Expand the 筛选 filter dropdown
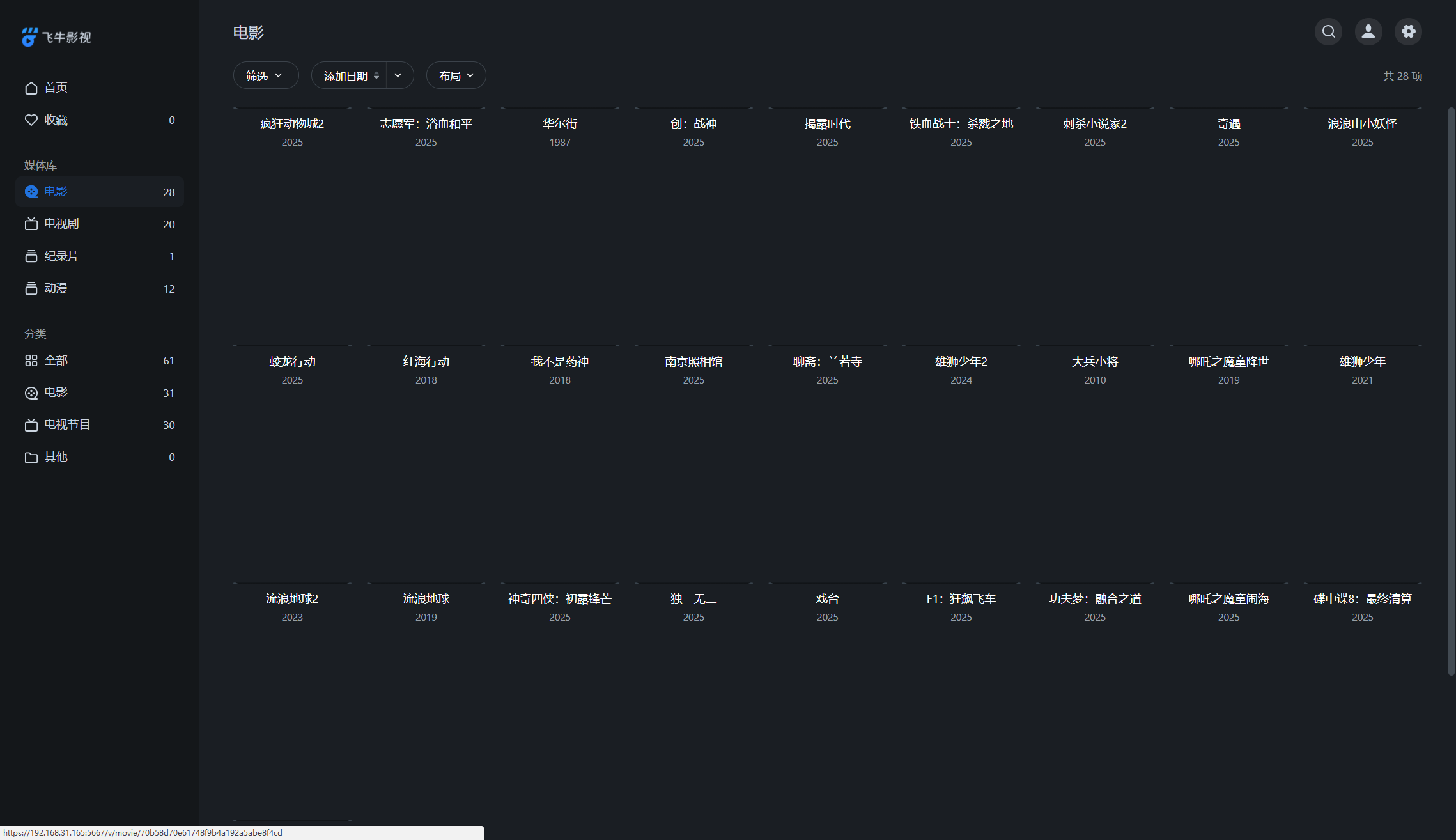1456x840 pixels. (265, 75)
